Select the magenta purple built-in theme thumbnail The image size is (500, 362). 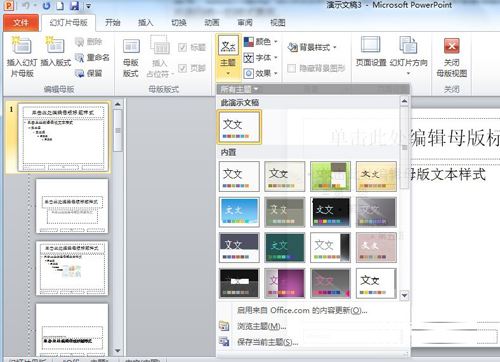point(285,283)
